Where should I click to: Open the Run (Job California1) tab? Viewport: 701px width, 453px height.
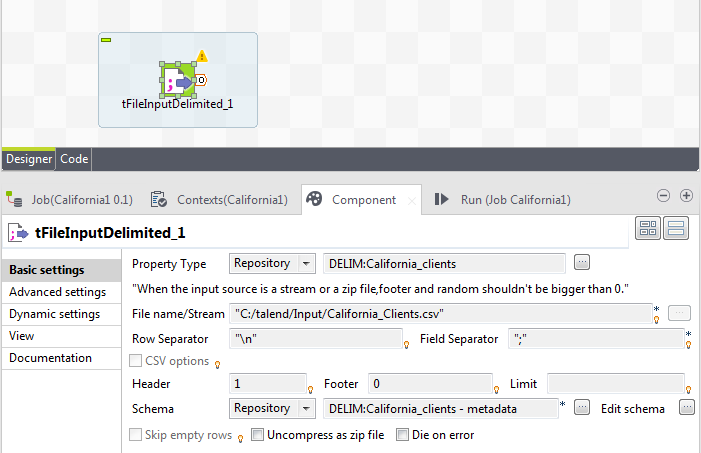pos(516,200)
